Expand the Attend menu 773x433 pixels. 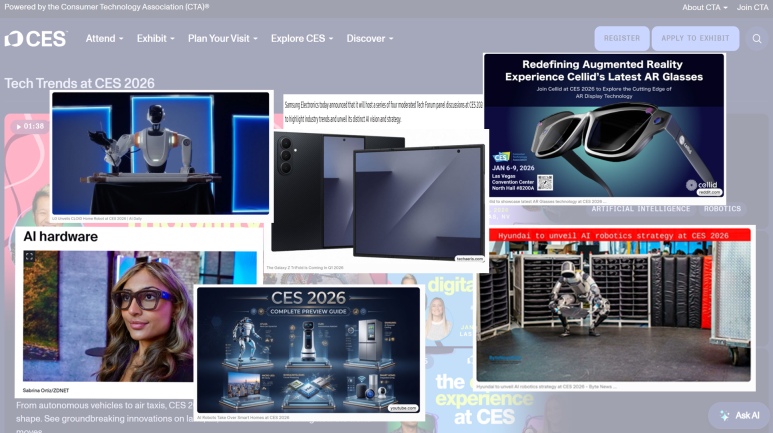pos(105,38)
